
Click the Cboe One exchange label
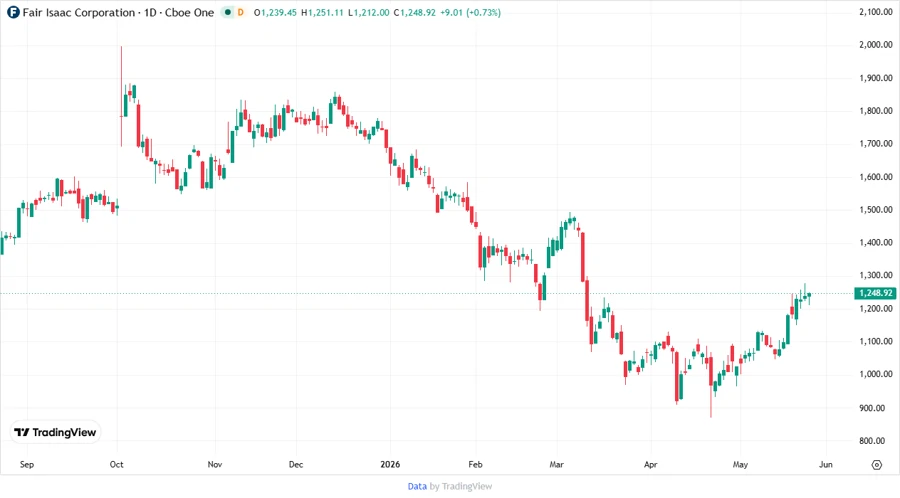click(x=189, y=13)
